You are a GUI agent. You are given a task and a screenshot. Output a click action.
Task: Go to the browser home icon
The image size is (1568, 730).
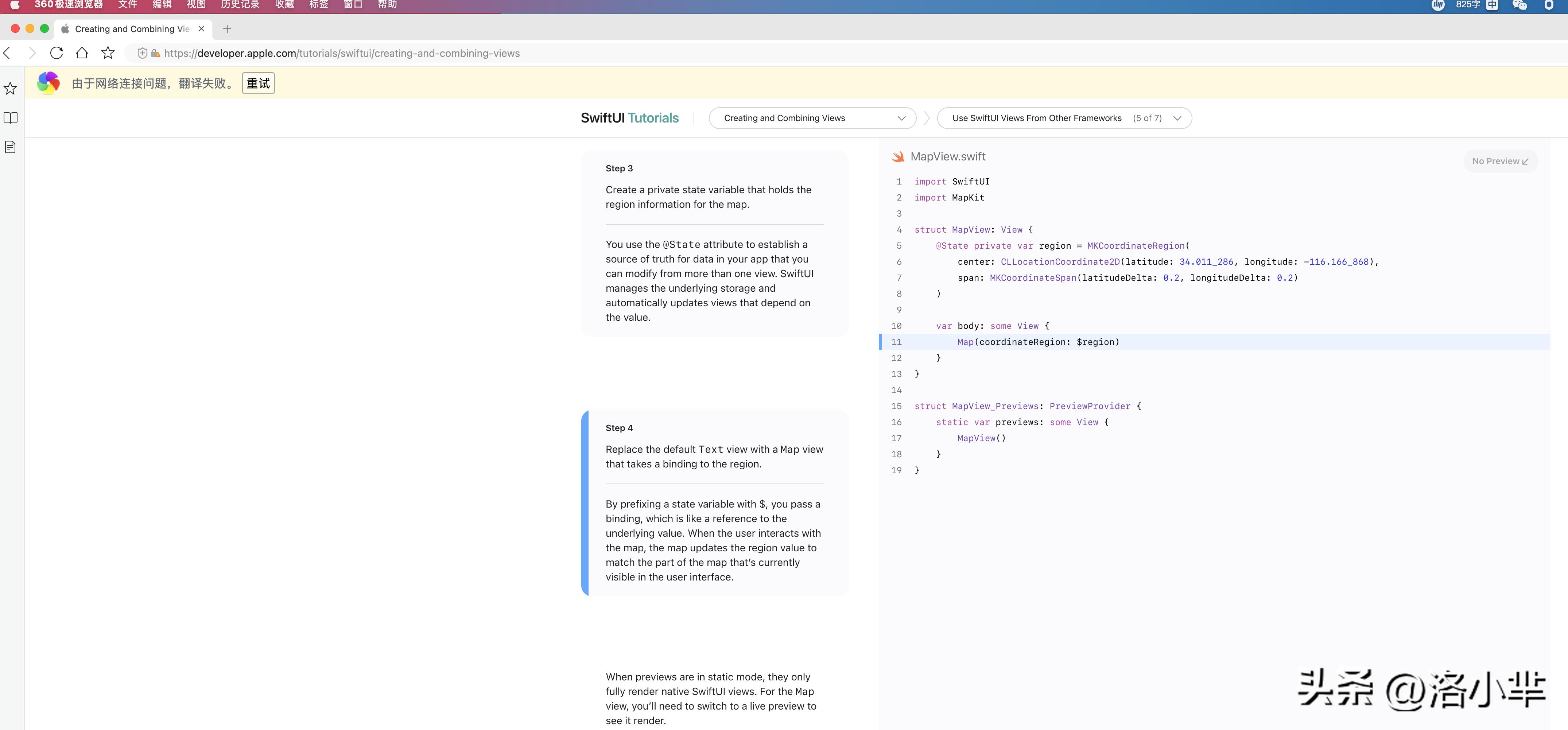click(82, 53)
